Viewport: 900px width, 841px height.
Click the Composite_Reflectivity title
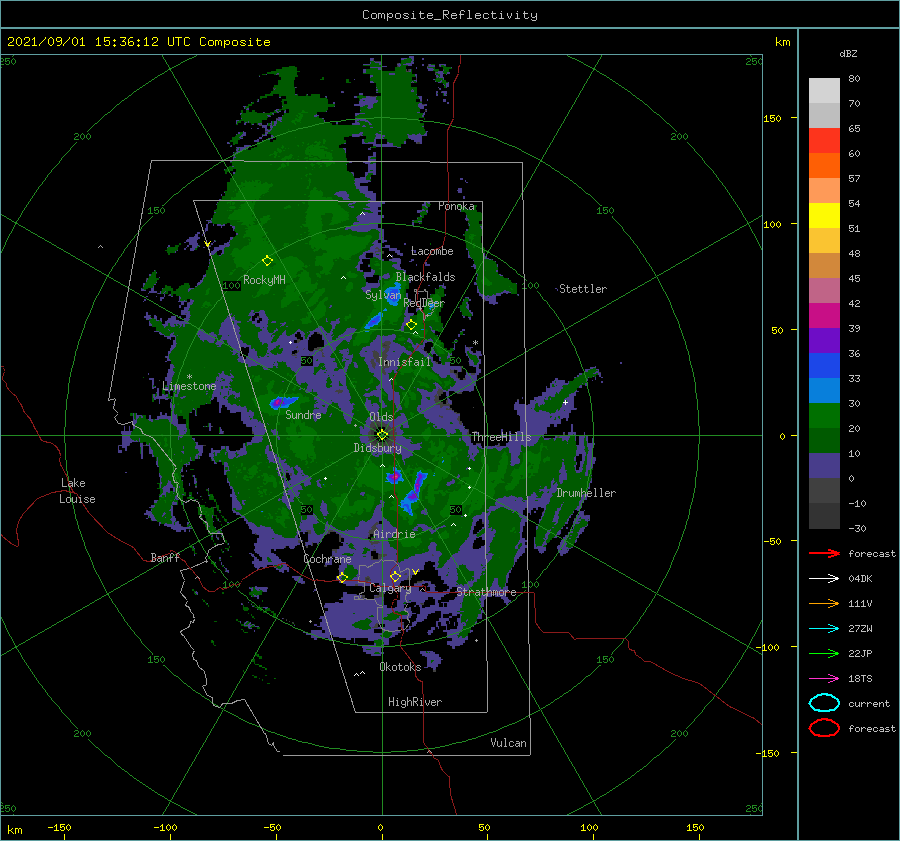pos(450,15)
